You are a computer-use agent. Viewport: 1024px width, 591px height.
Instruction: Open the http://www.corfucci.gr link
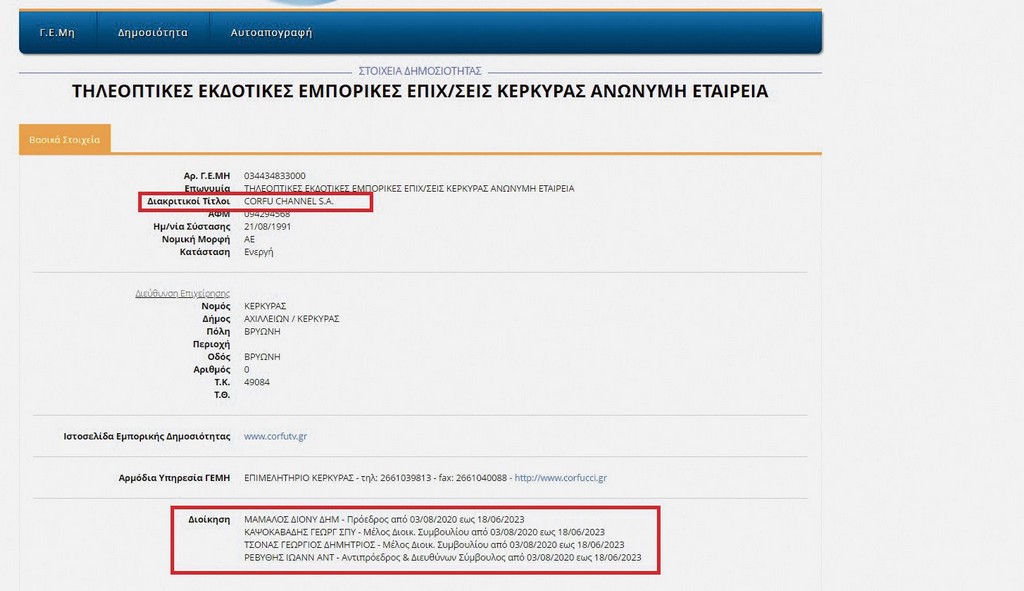tap(560, 478)
